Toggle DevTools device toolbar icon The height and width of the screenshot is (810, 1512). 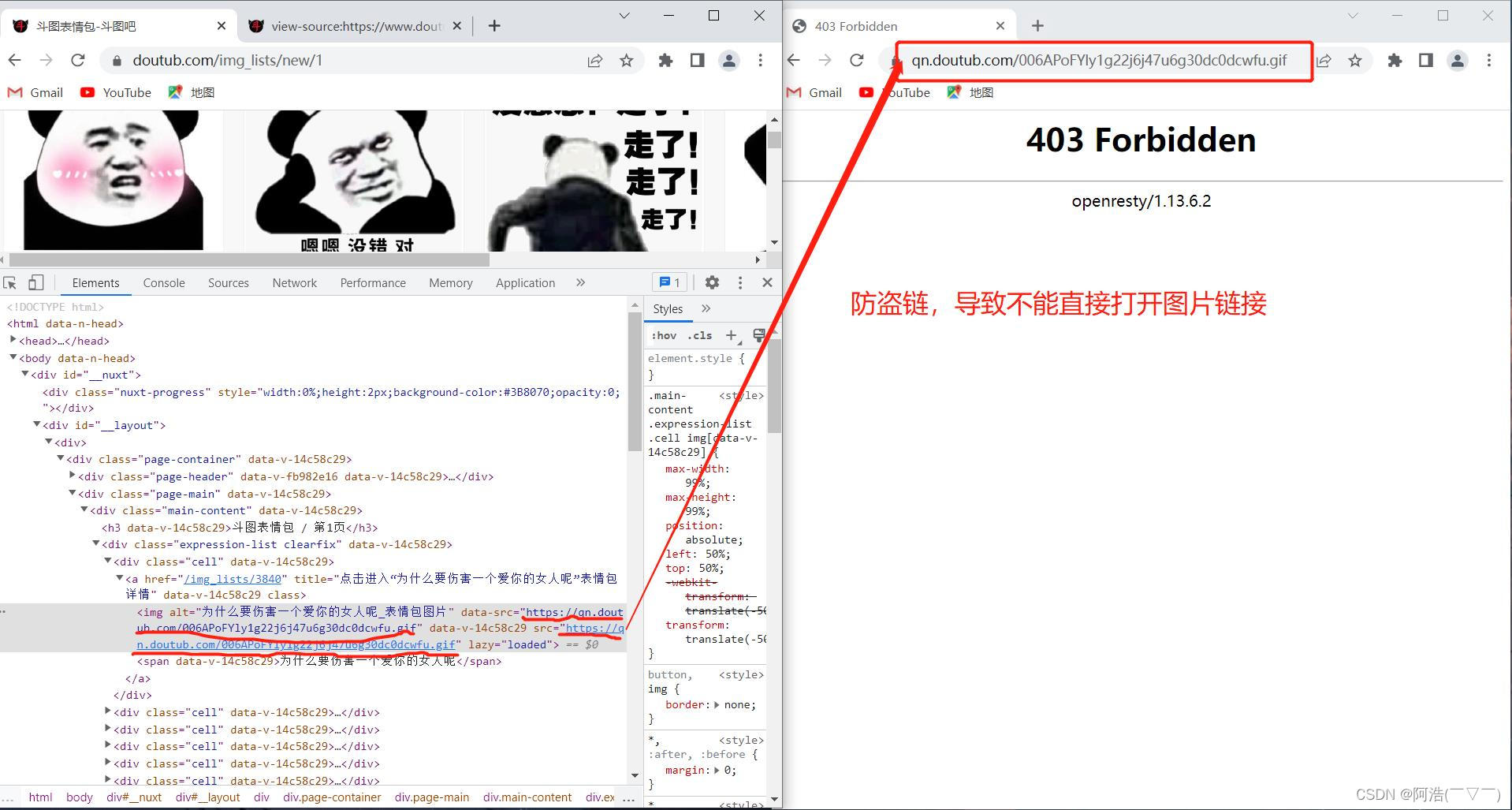pyautogui.click(x=35, y=282)
